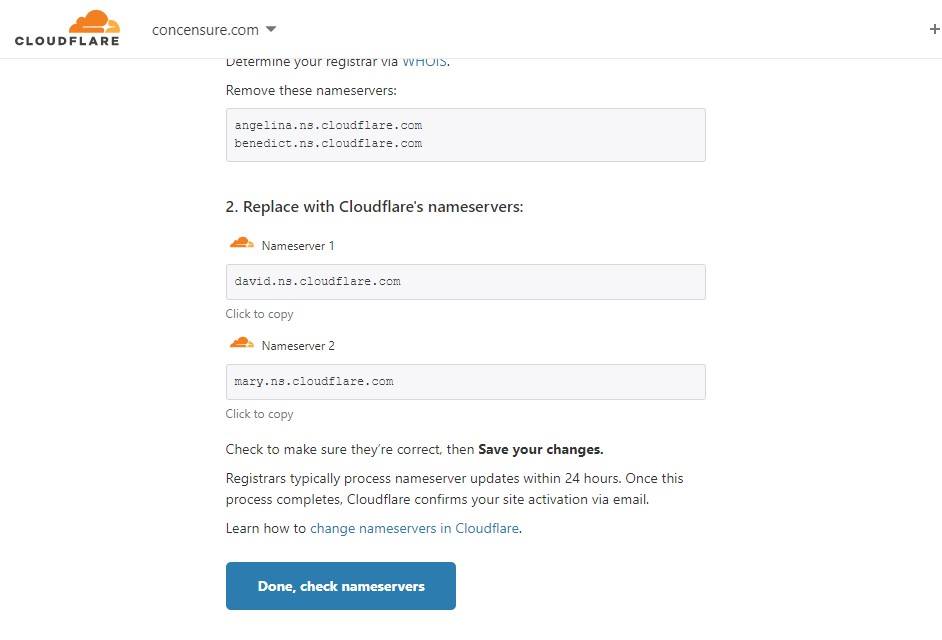Select the angelina.ns.cloudflare.com nameserver text
Image resolution: width=942 pixels, height=640 pixels.
(328, 126)
